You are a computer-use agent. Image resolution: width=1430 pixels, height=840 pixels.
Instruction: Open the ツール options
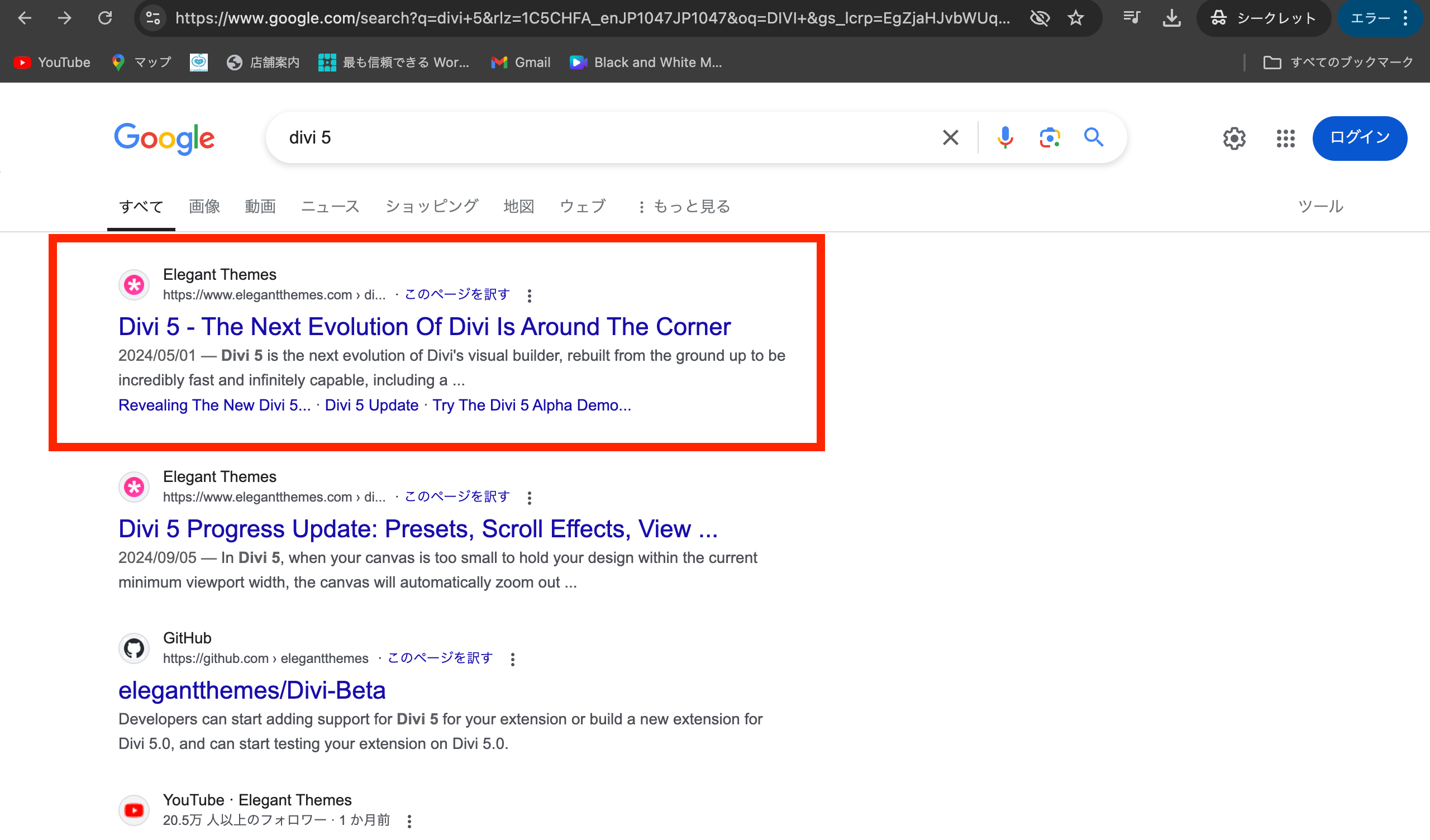1321,207
